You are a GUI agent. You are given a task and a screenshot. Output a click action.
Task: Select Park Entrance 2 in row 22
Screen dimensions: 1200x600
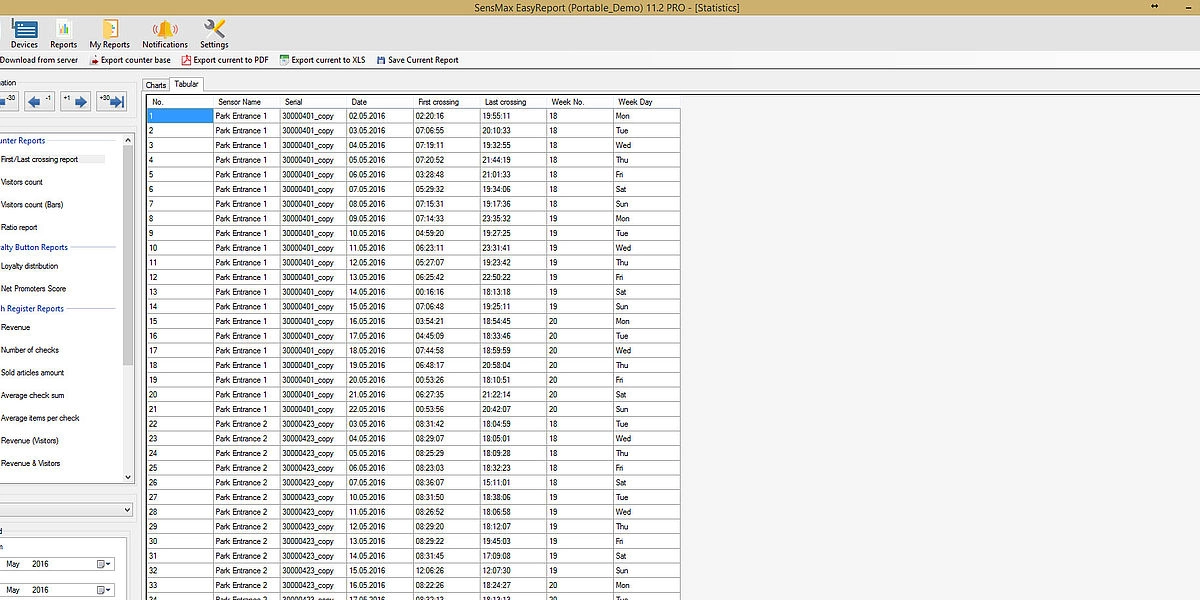247,424
